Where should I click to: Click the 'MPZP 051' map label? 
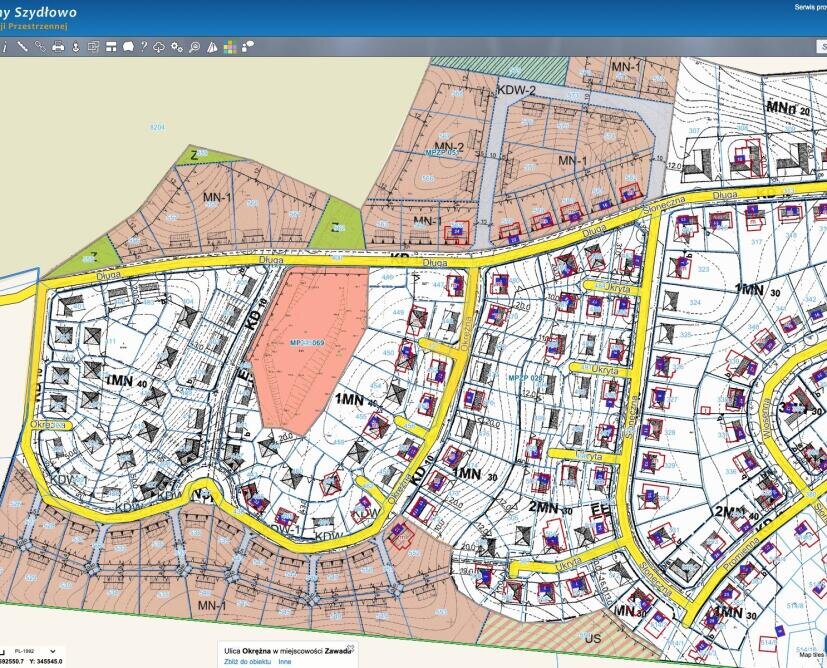pyautogui.click(x=442, y=152)
